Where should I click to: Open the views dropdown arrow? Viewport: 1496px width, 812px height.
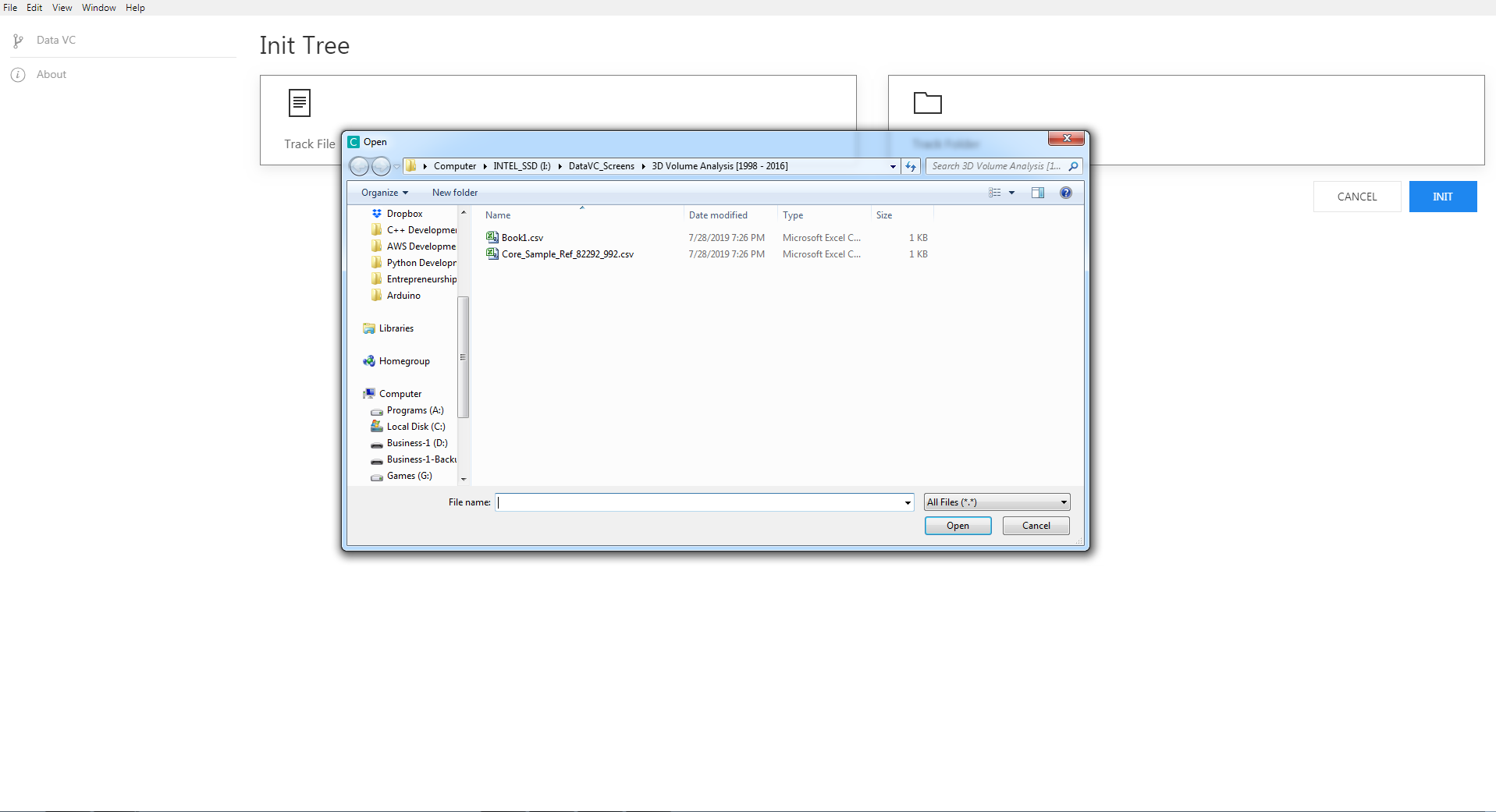click(1012, 193)
